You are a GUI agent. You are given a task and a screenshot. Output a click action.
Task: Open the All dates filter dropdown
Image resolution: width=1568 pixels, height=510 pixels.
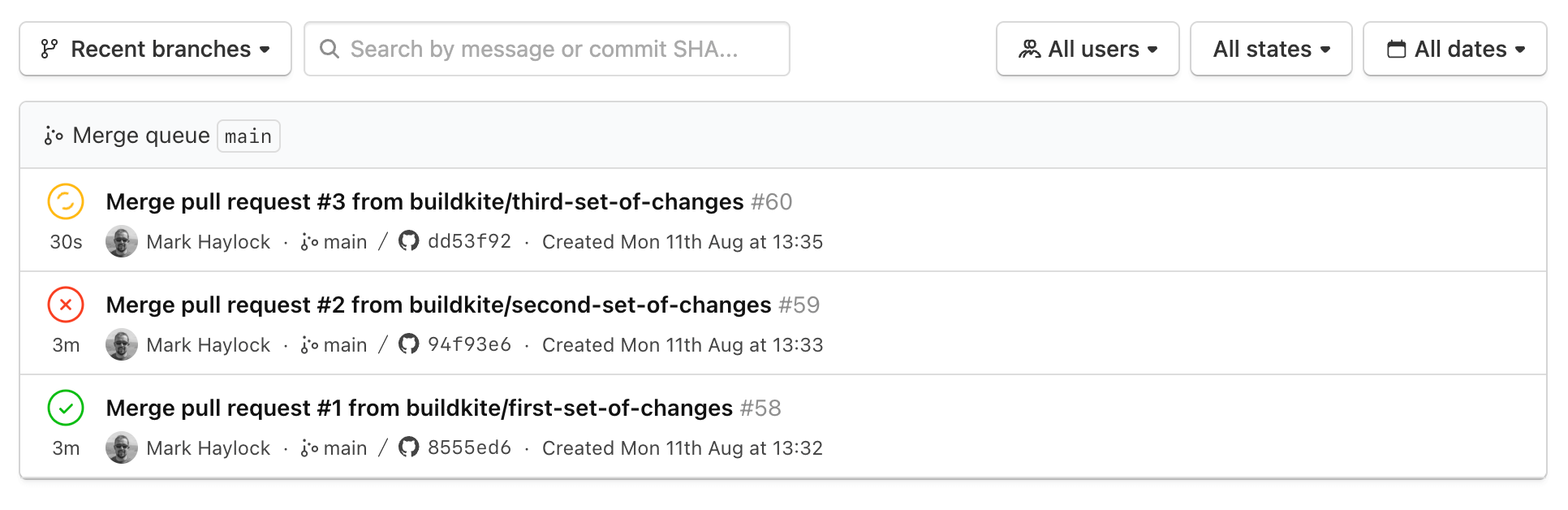(1454, 49)
